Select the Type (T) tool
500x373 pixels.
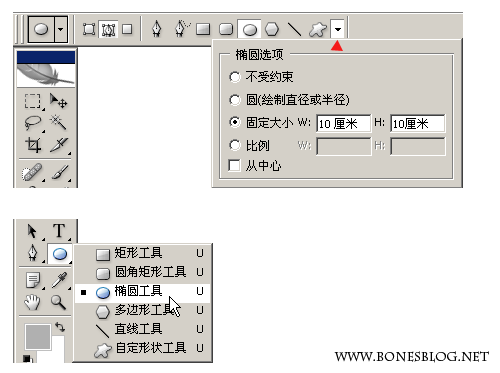(x=59, y=231)
